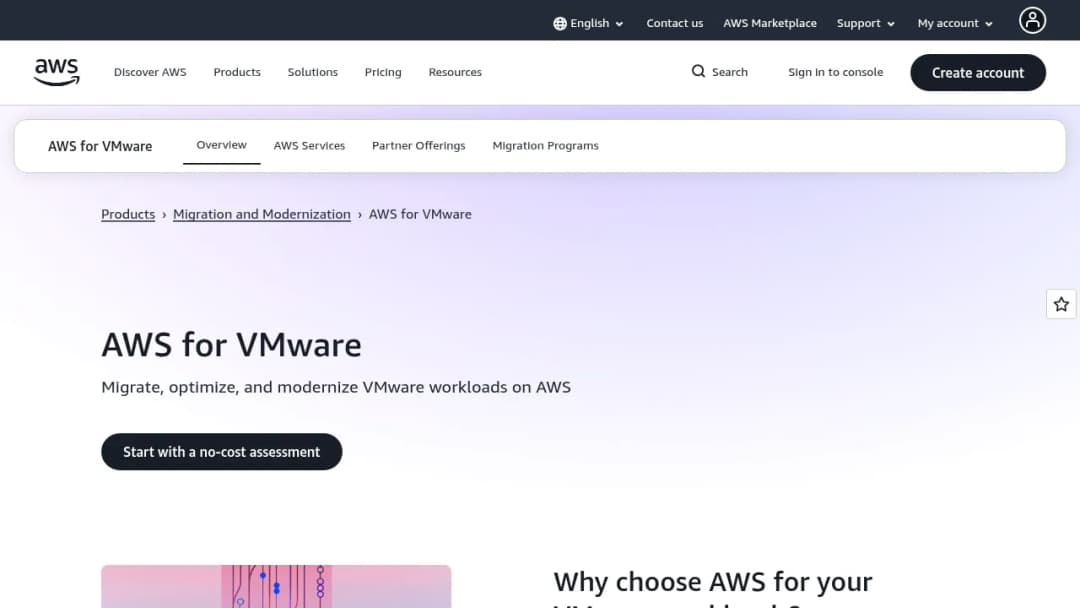The height and width of the screenshot is (608, 1080).
Task: Open the Products menu
Action: tap(237, 72)
